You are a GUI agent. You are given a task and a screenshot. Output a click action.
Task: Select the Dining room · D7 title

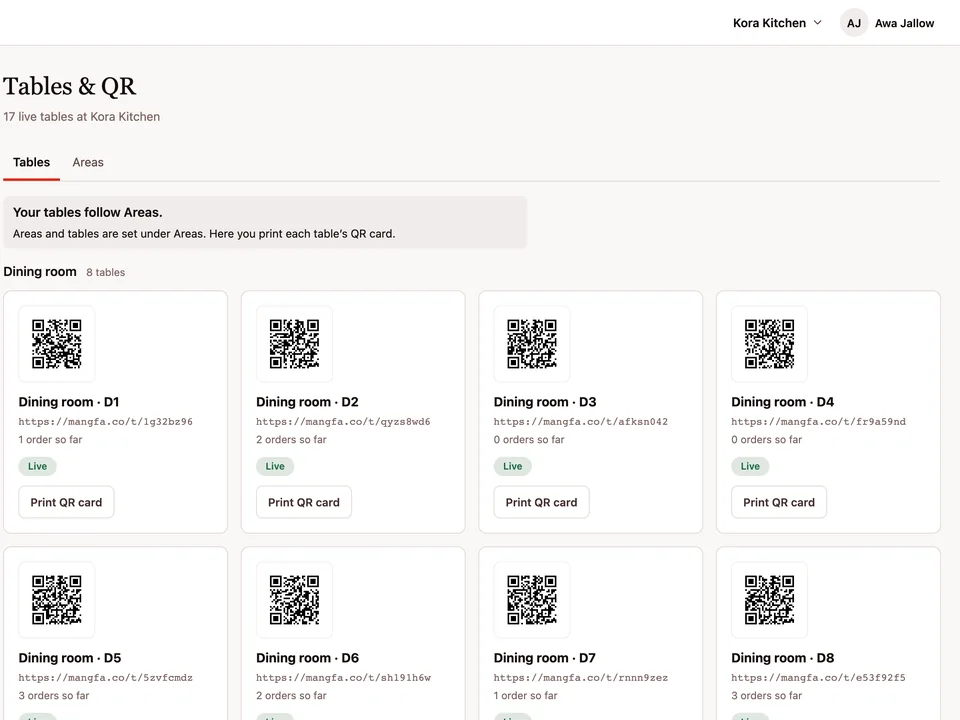544,658
